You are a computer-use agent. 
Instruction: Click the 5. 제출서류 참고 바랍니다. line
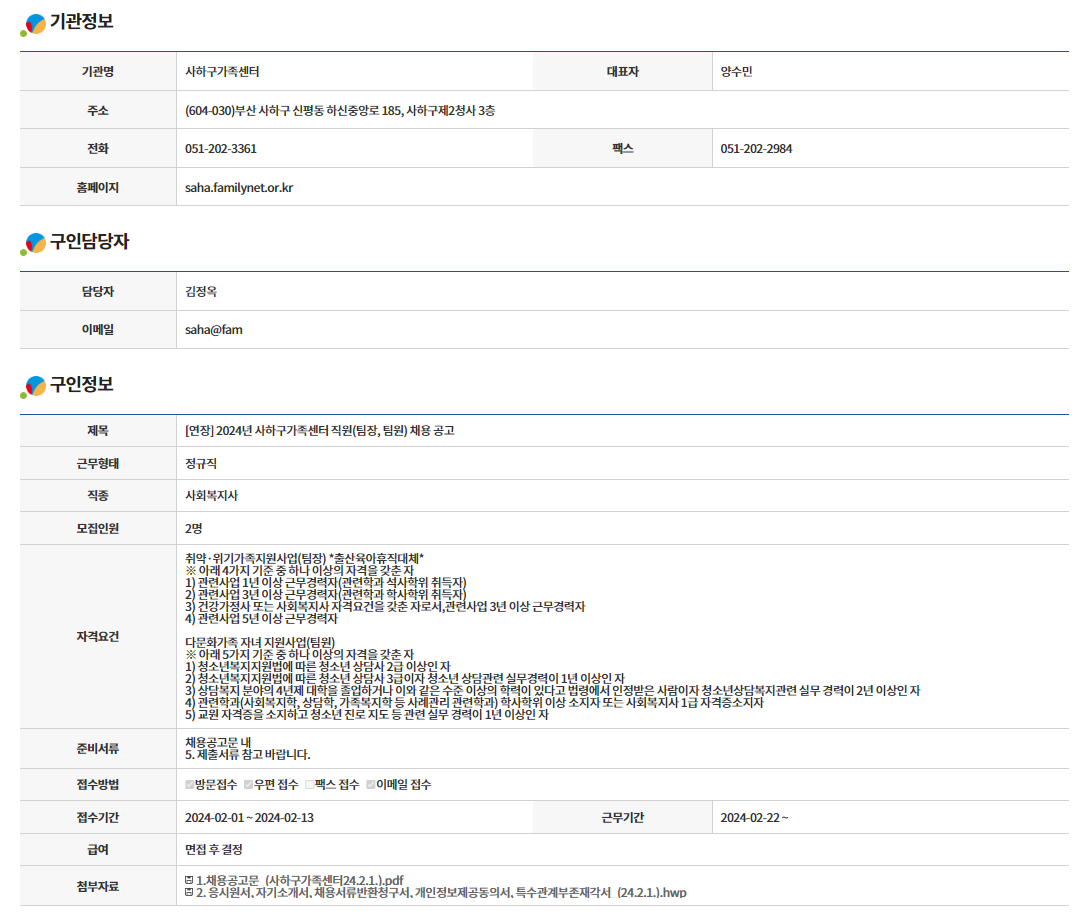tap(248, 755)
